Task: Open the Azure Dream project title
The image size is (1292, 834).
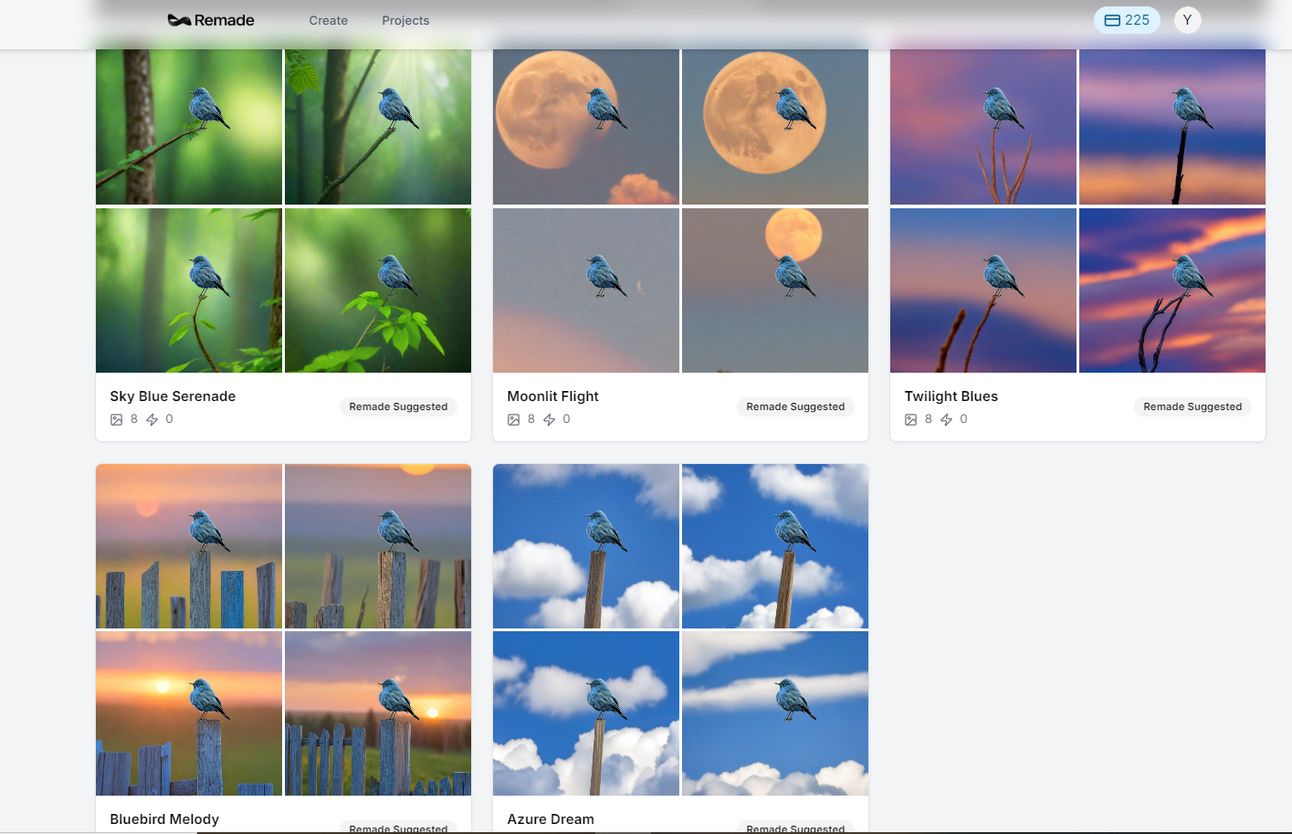Action: pyautogui.click(x=550, y=819)
